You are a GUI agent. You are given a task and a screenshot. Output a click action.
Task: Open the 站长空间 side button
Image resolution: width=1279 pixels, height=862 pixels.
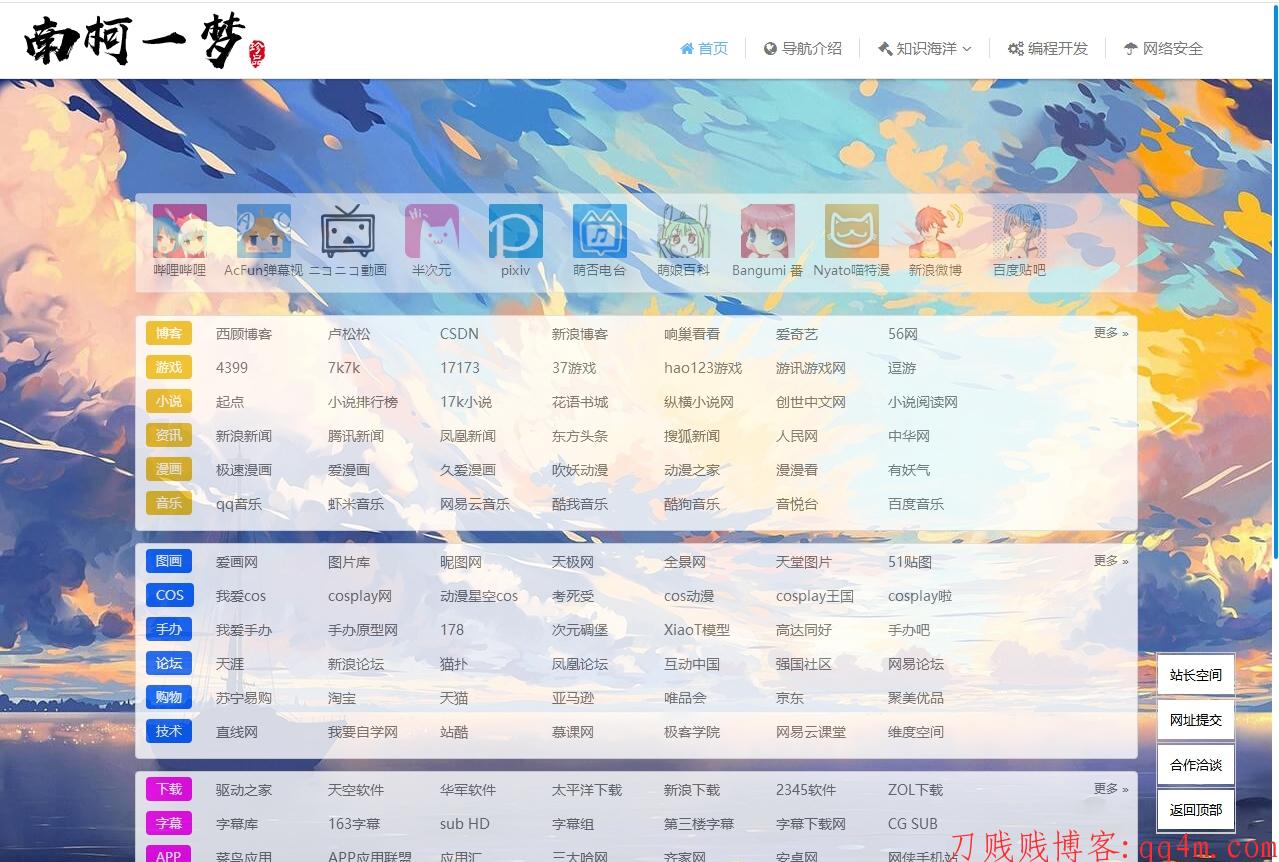(1196, 675)
